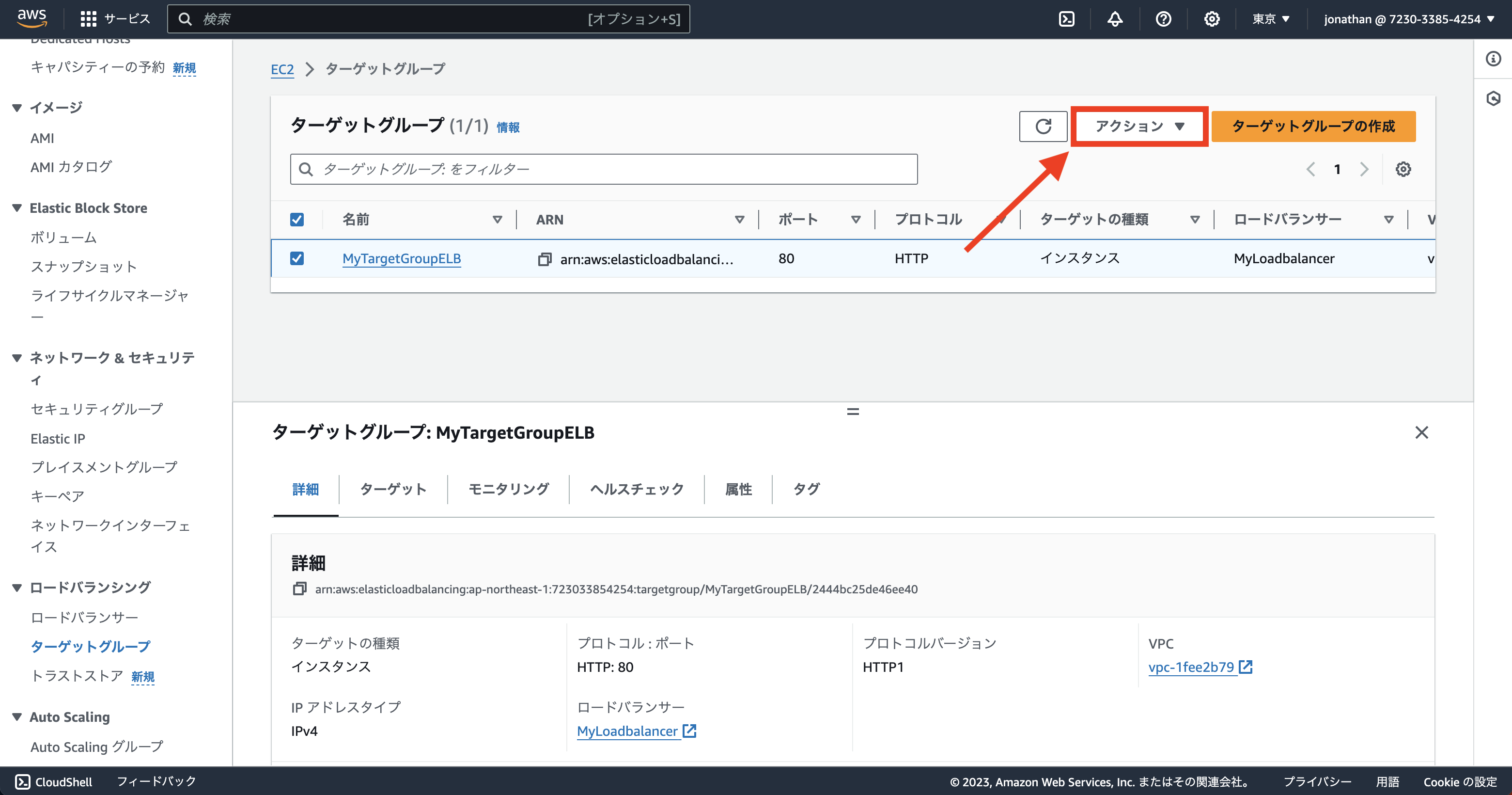Open the services grid icon
This screenshot has height=795, width=1512.
coord(88,18)
